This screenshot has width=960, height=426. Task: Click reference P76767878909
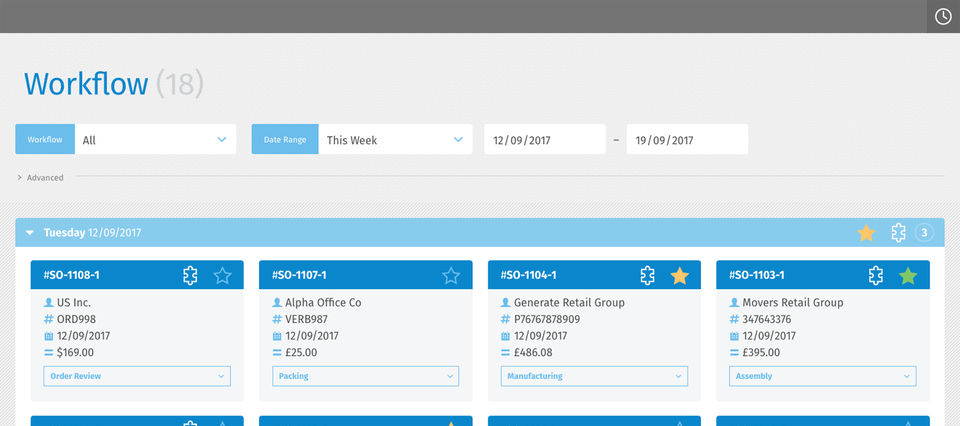point(547,320)
